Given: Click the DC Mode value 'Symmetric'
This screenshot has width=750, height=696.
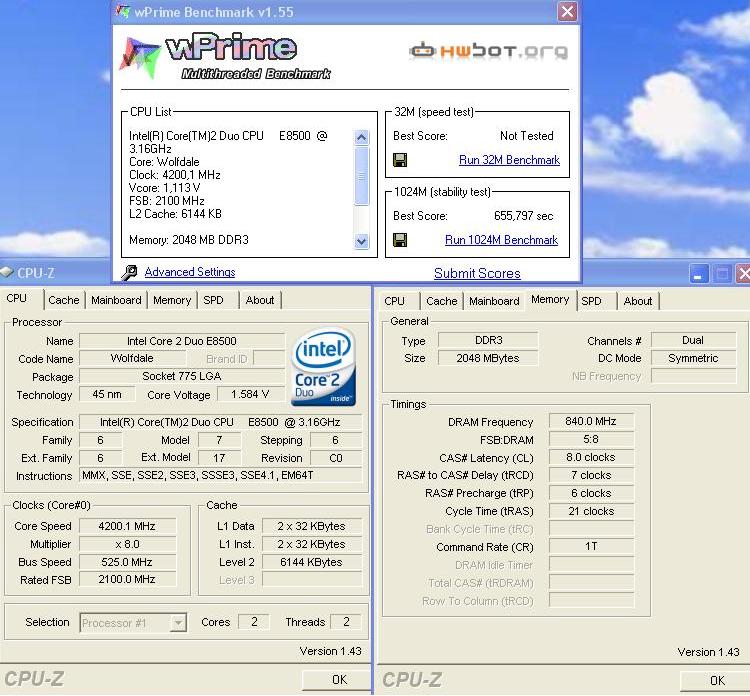Looking at the screenshot, I should pyautogui.click(x=693, y=358).
